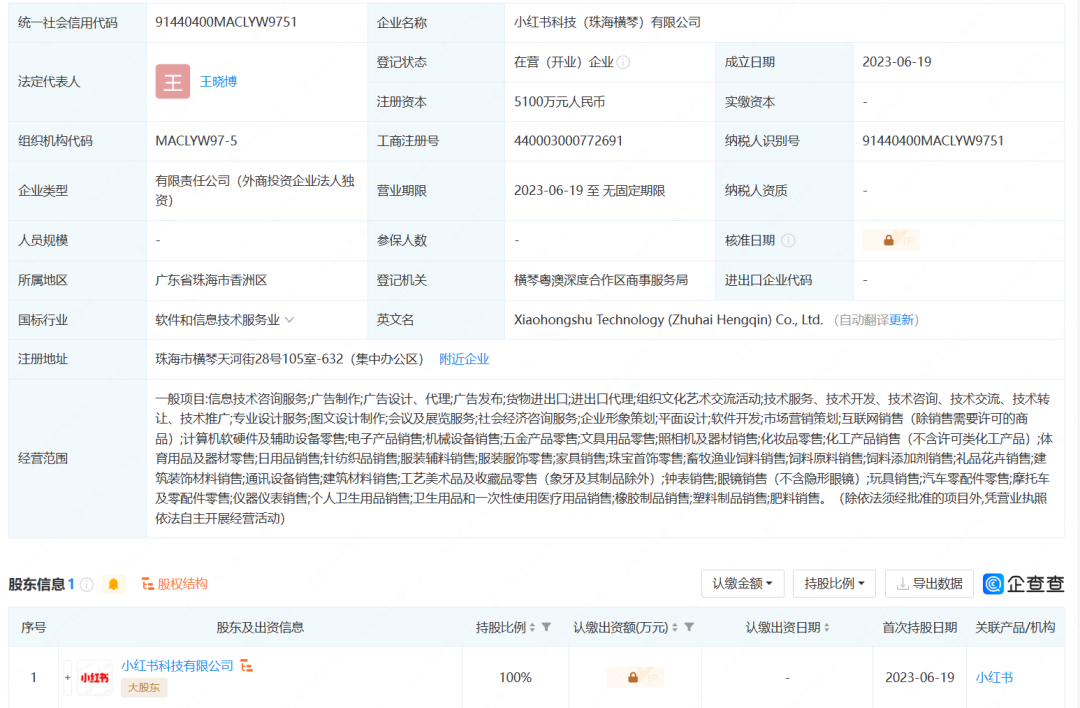The width and height of the screenshot is (1080, 708).
Task: Click establishment date 2023-06-19 value
Action: click(896, 62)
